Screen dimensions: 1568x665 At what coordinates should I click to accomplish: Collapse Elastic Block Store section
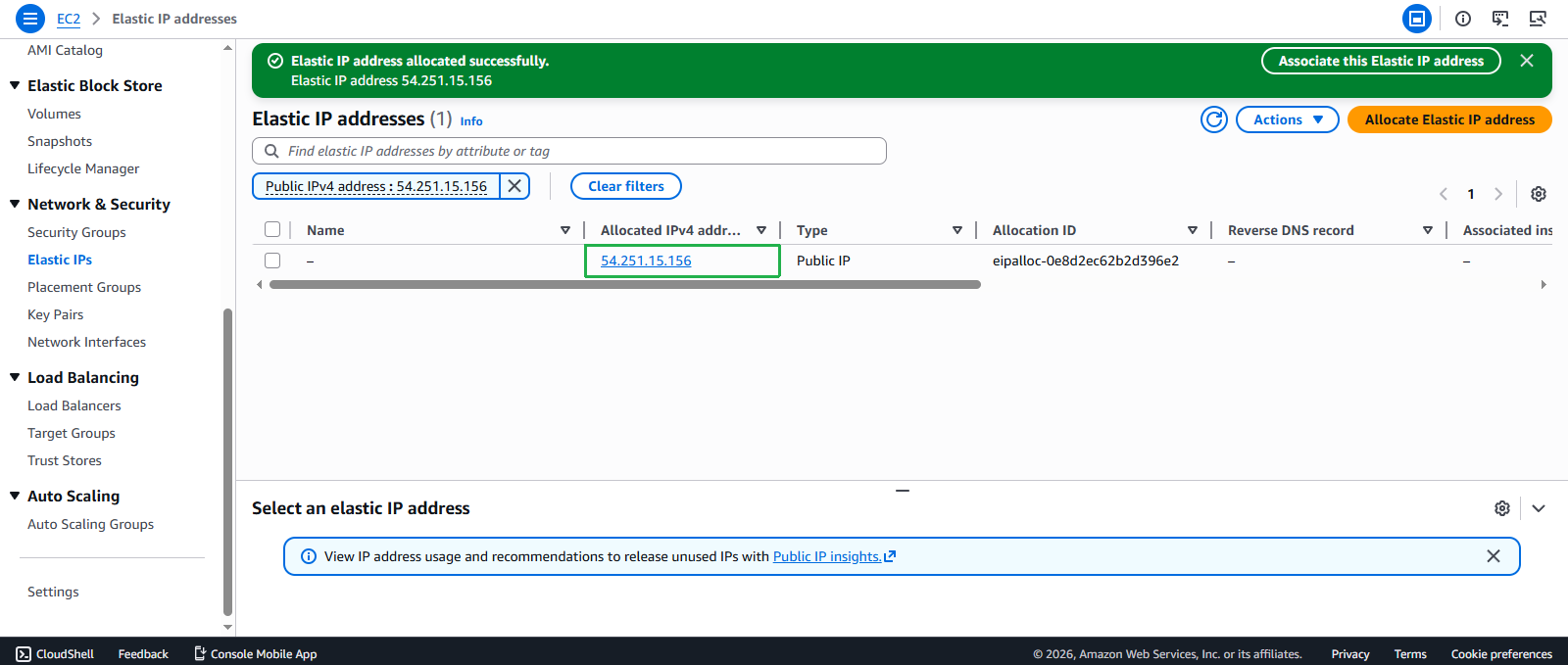coord(15,85)
